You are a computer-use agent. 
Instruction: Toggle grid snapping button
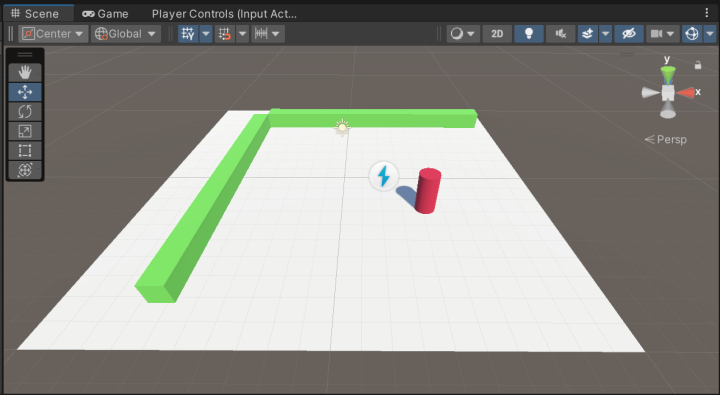tap(225, 34)
